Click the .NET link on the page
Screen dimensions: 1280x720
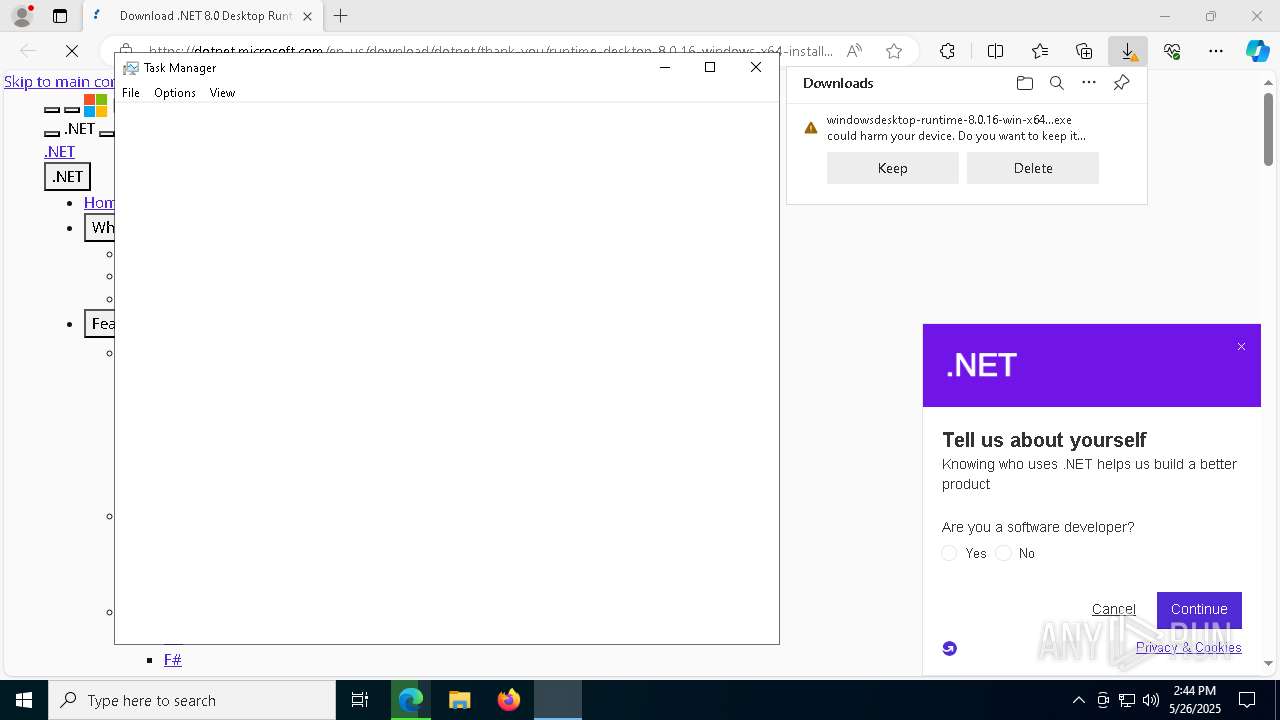59,152
